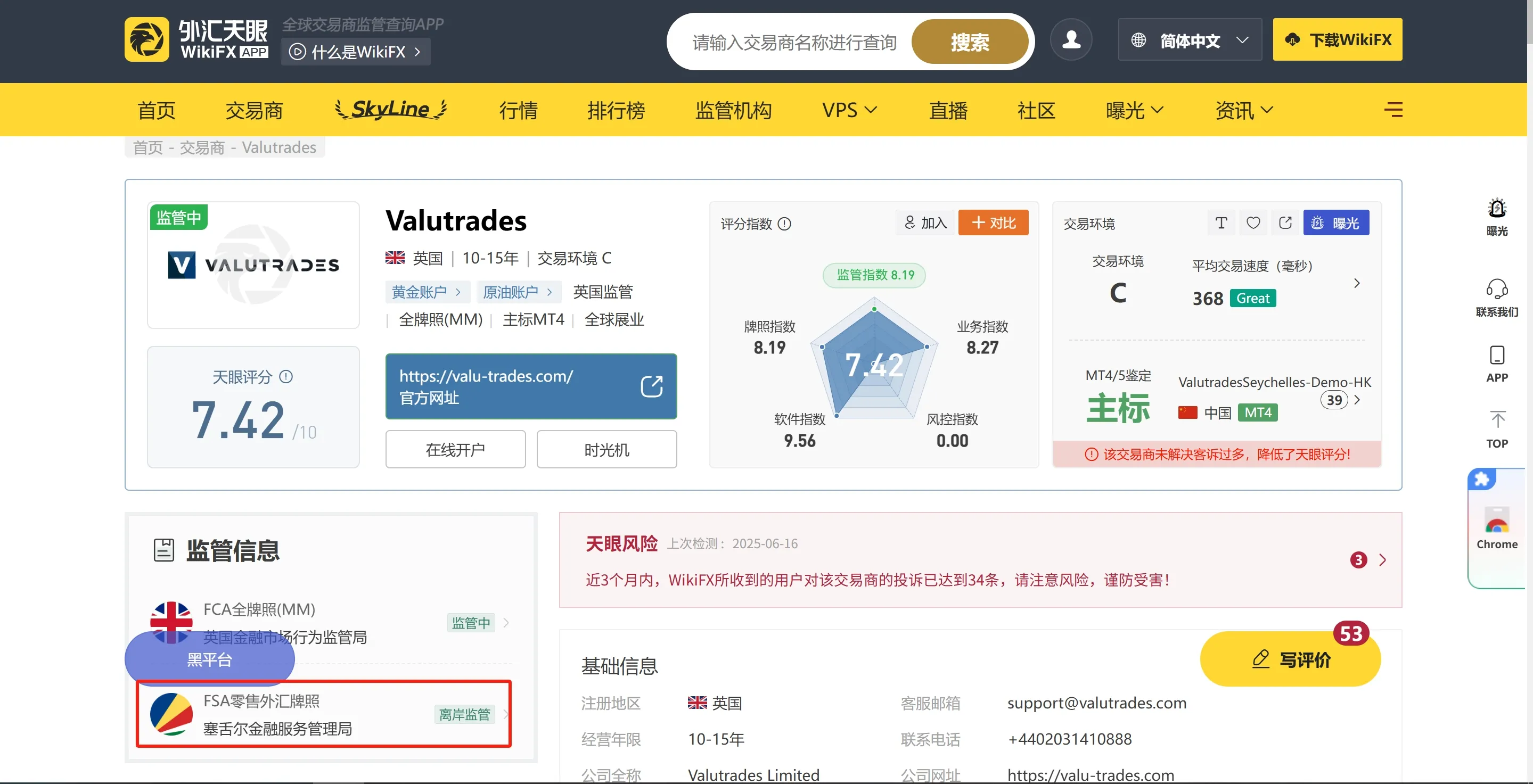Jump to top with the TOP arrow
1533x784 pixels.
pos(1497,419)
